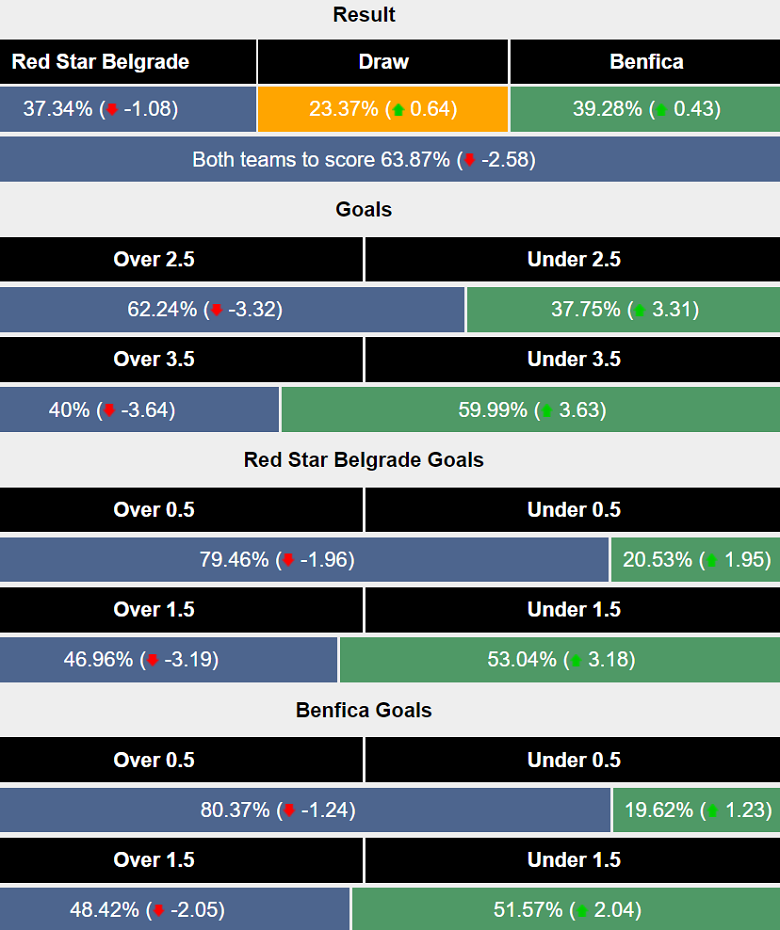Image resolution: width=780 pixels, height=930 pixels.
Task: Click red arrow in Both teams to score
Action: tap(469, 160)
